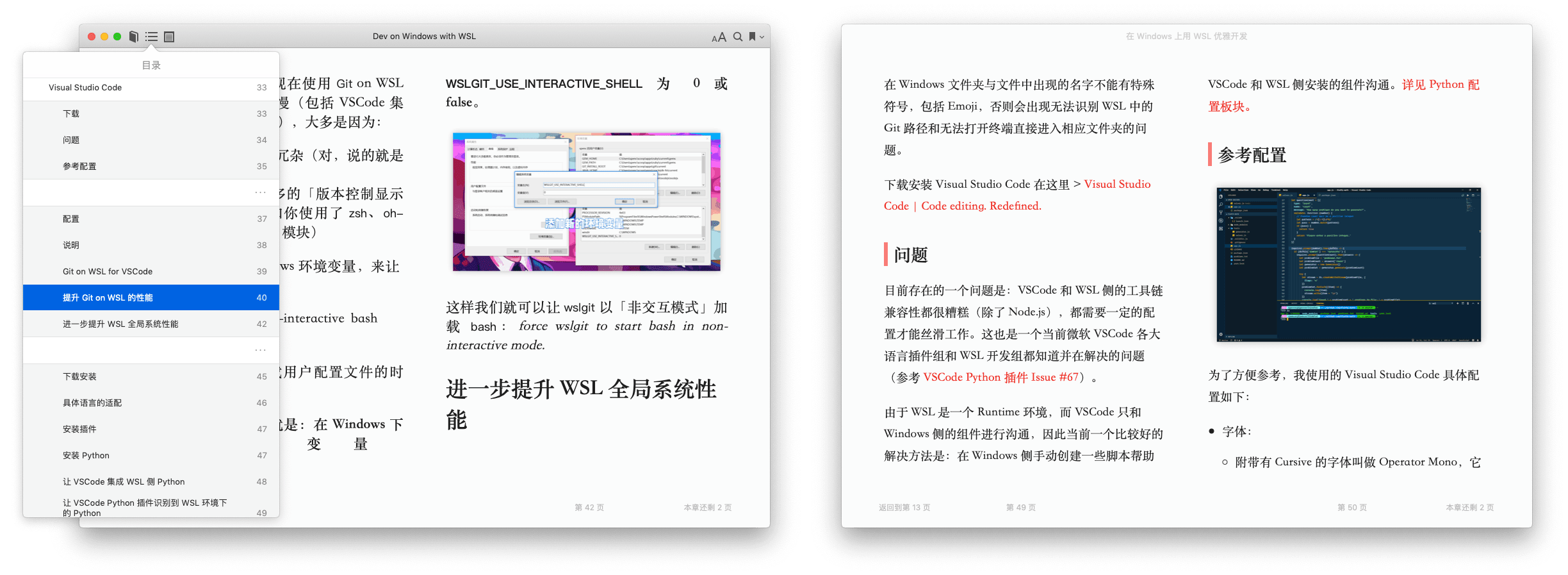Open the notes panel icon

point(169,37)
